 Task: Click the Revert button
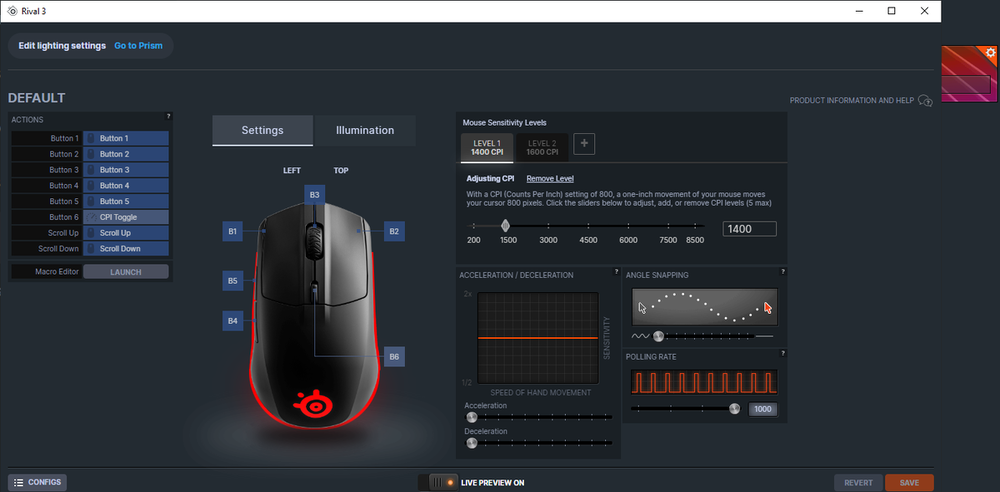[858, 483]
